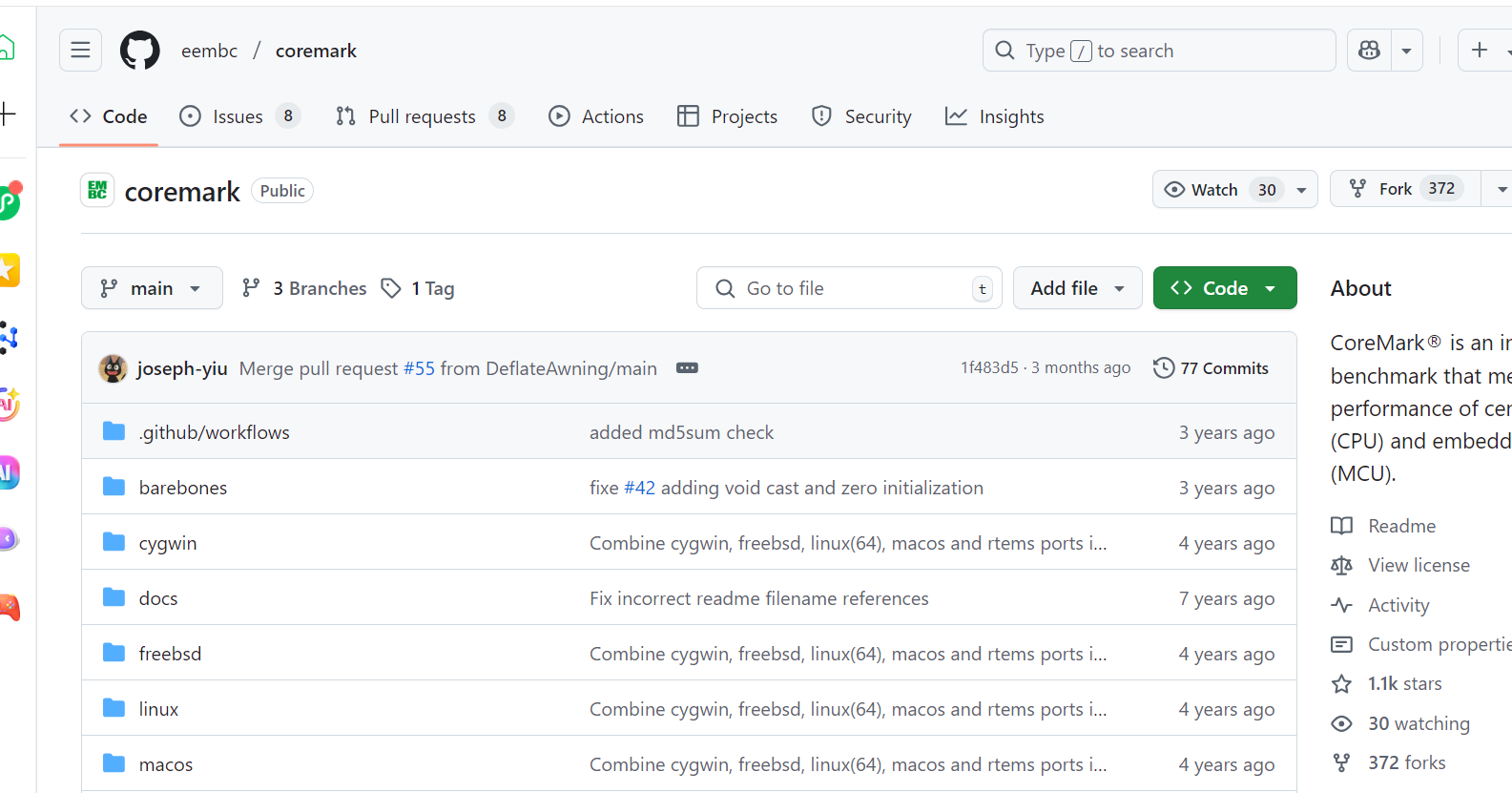This screenshot has height=793, width=1512.
Task: Expand the main branch dropdown
Action: (152, 288)
